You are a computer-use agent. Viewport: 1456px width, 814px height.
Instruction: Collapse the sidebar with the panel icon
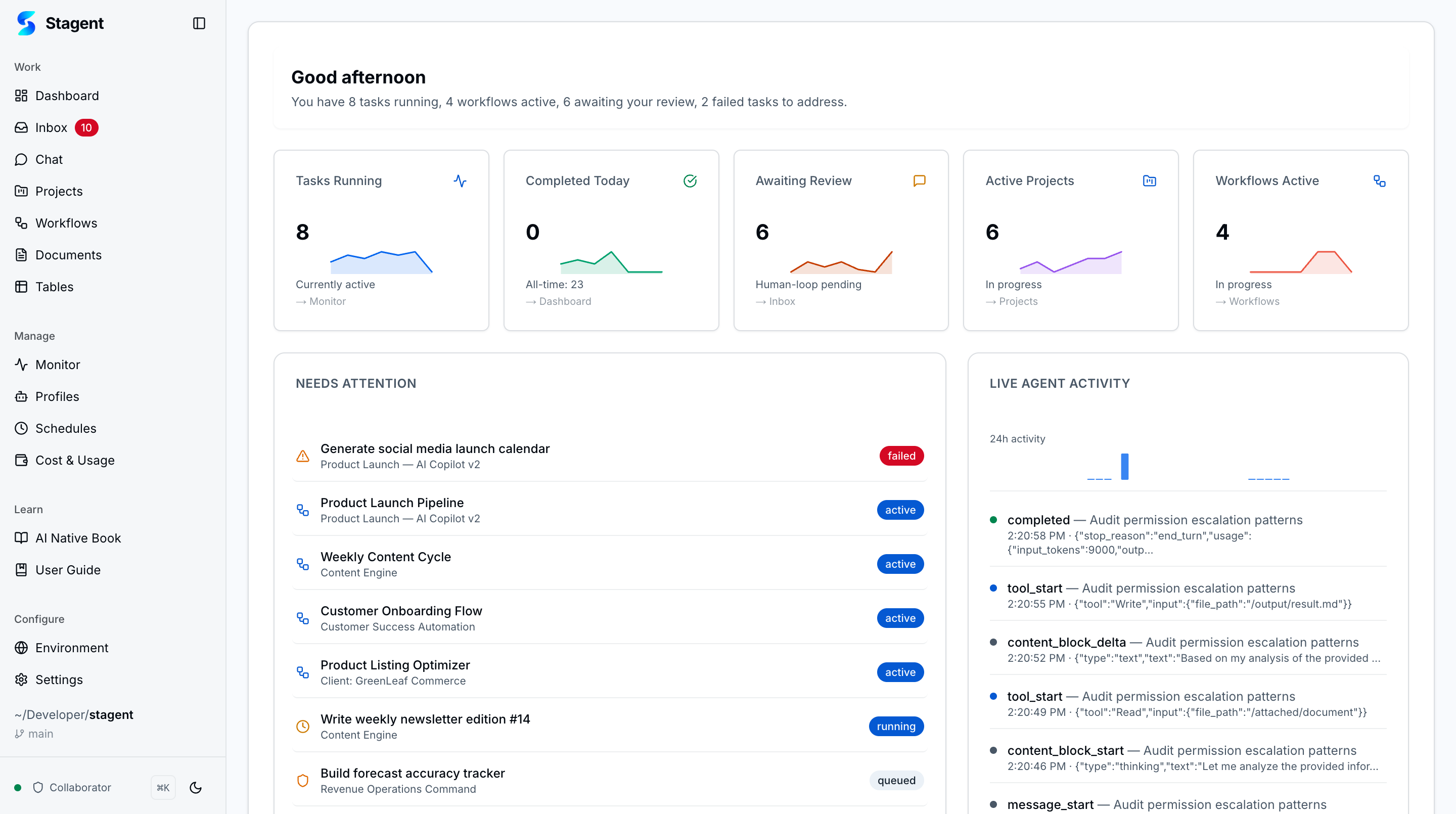coord(199,23)
